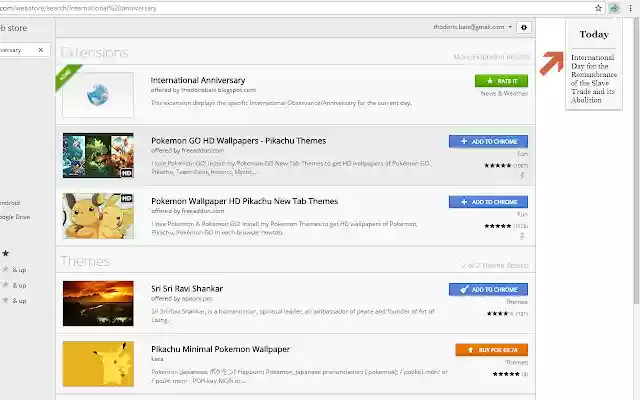Image resolution: width=640 pixels, height=400 pixels.
Task: Open Pokemon Wallpaper HD Pikachu thumbnail
Action: click(x=98, y=216)
